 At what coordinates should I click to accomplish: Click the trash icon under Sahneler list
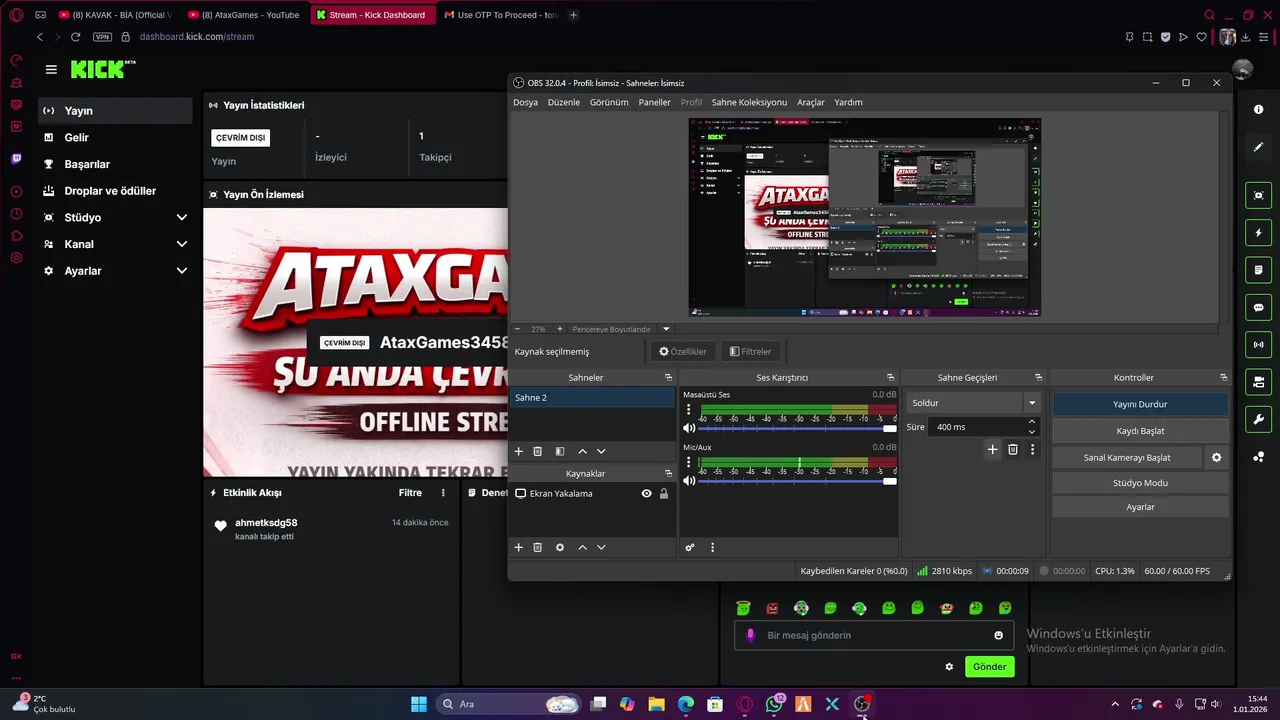537,452
